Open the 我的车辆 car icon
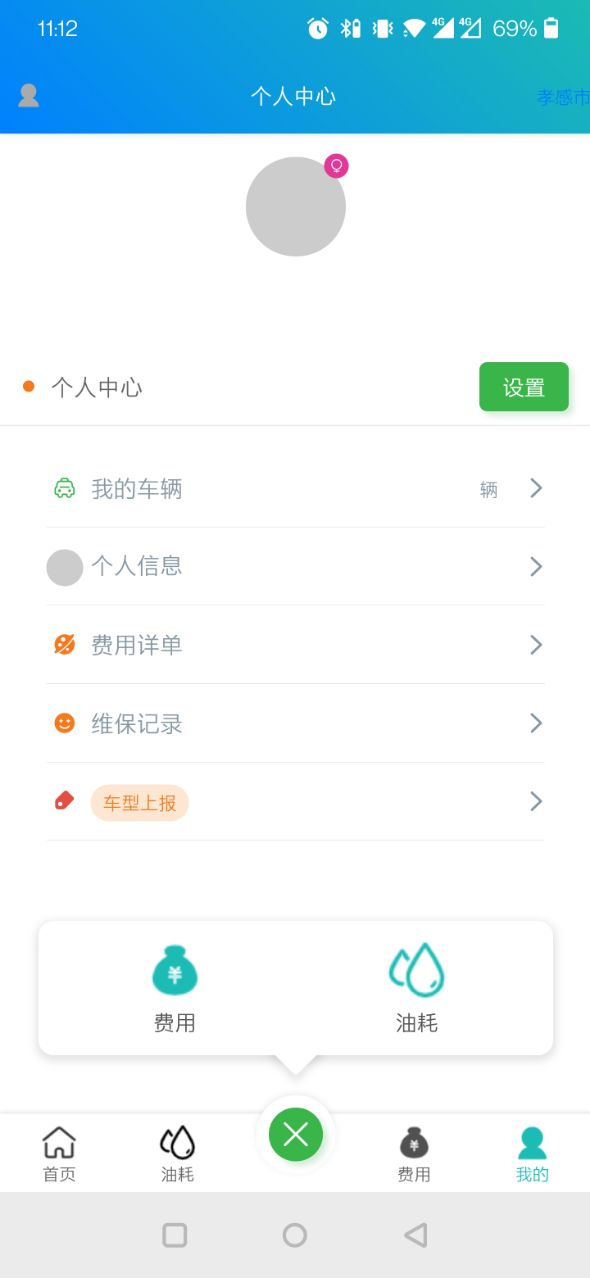590x1278 pixels. click(x=63, y=489)
